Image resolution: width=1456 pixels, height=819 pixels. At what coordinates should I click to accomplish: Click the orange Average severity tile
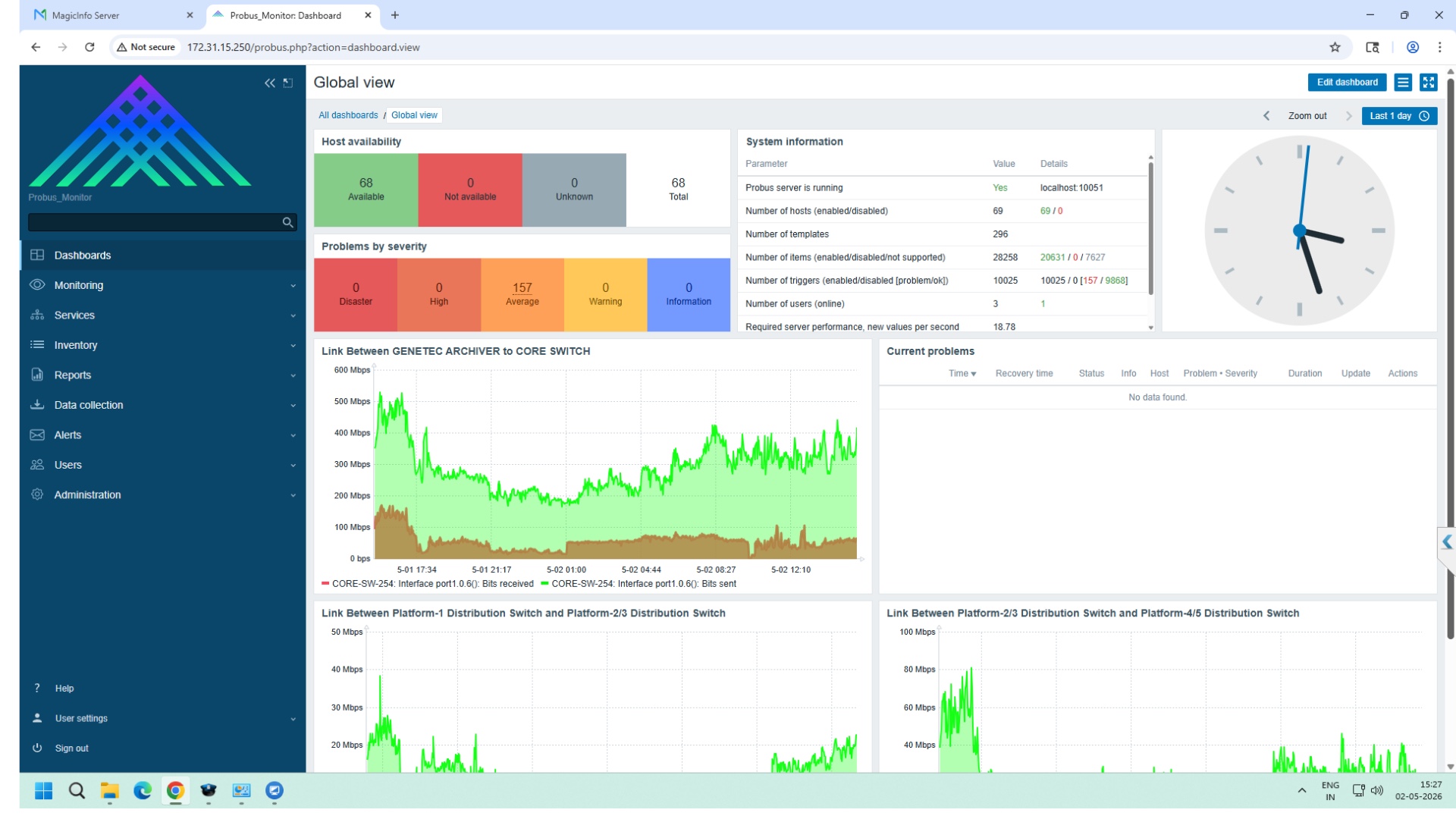[522, 294]
